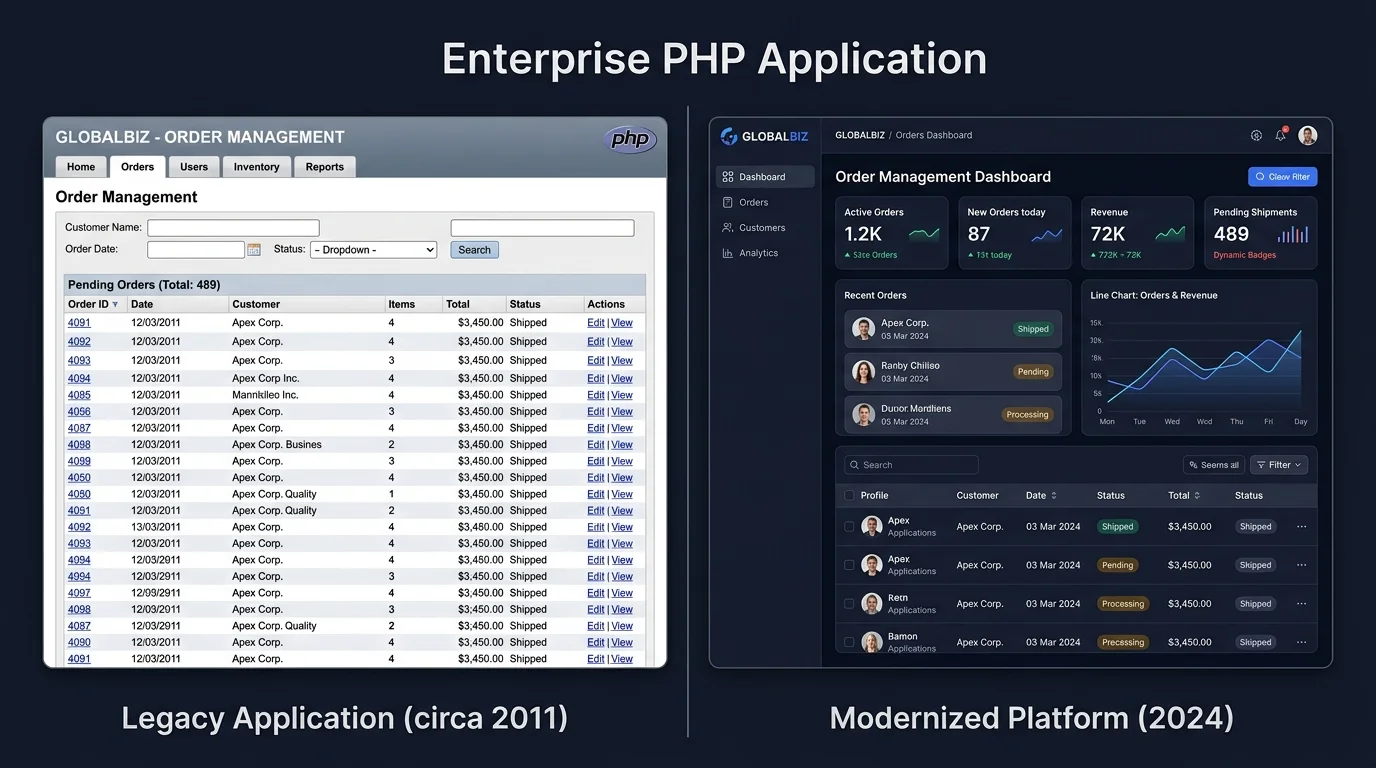The image size is (1376, 768).
Task: Click the modern dashboard Search field
Action: pos(911,465)
